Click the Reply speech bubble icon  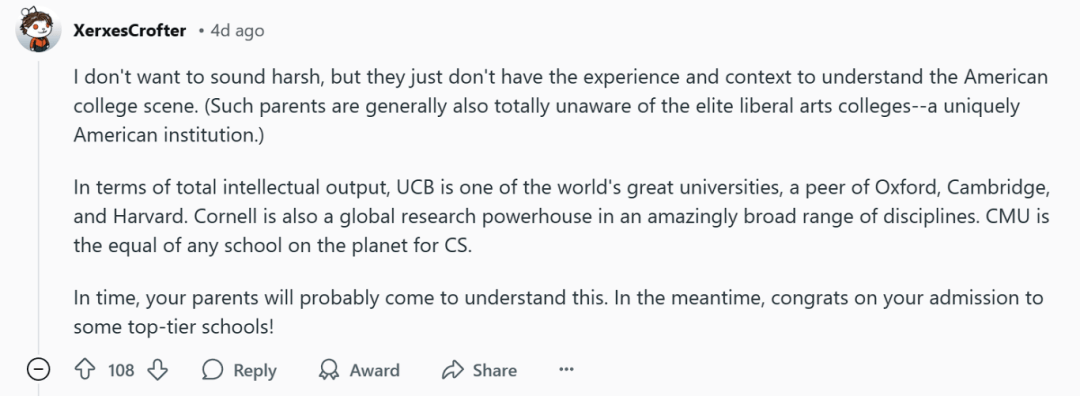(x=213, y=371)
